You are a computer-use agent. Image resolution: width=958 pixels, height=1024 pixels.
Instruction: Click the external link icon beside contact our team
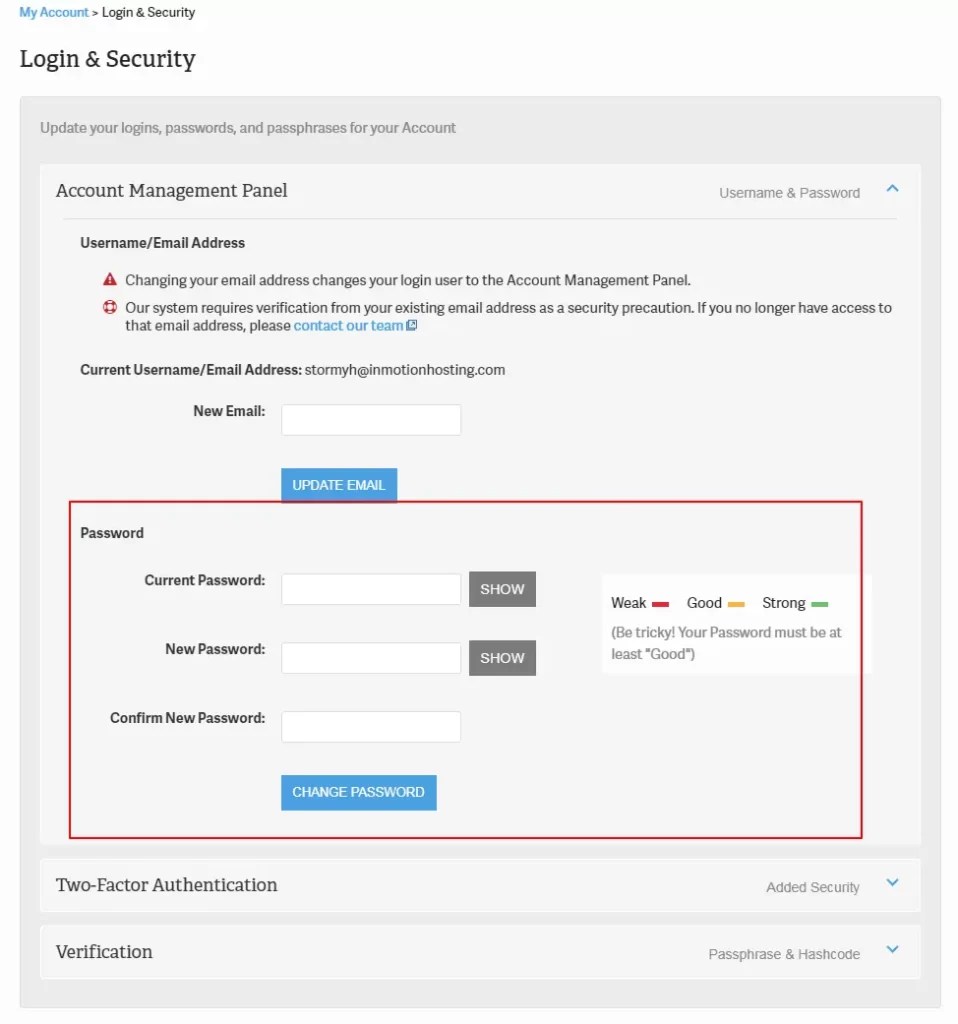412,325
